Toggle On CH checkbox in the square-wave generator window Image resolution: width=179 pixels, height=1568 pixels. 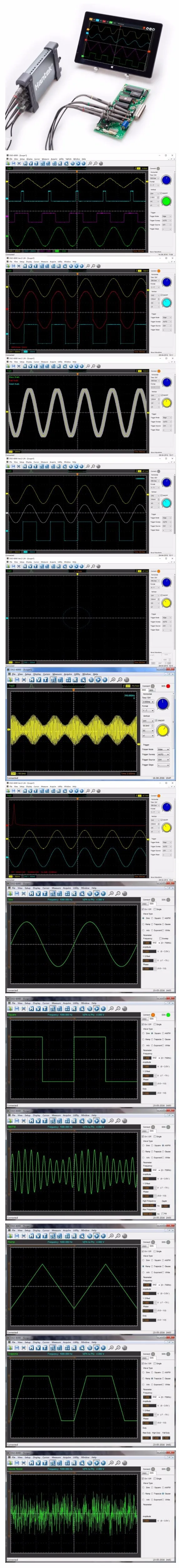point(143,1025)
